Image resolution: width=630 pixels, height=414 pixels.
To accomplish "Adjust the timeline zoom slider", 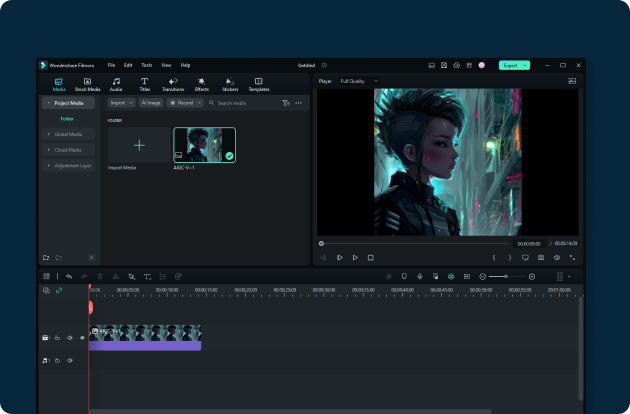I will (506, 277).
